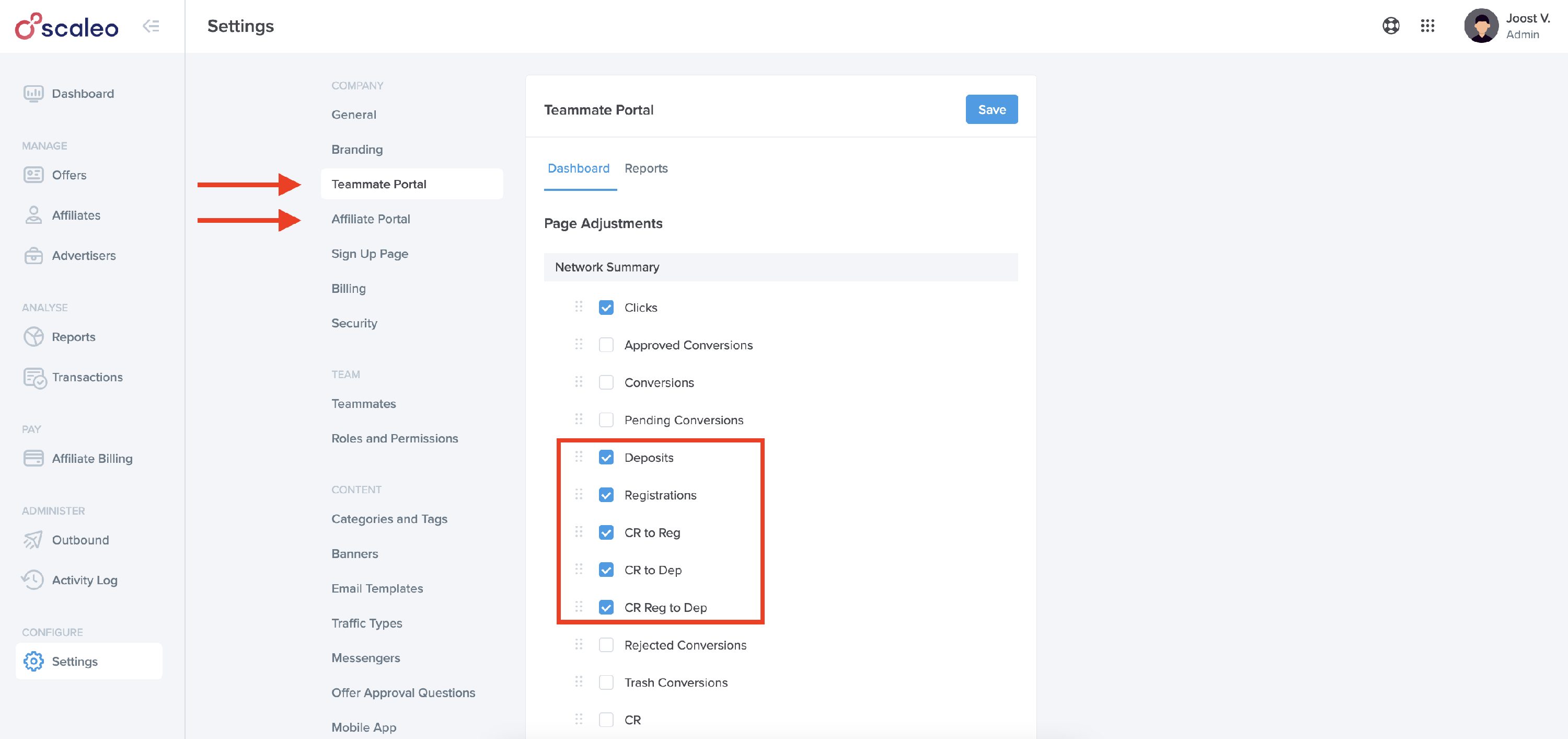Click the Transactions icon in sidebar
This screenshot has width=1568, height=739.
[34, 376]
